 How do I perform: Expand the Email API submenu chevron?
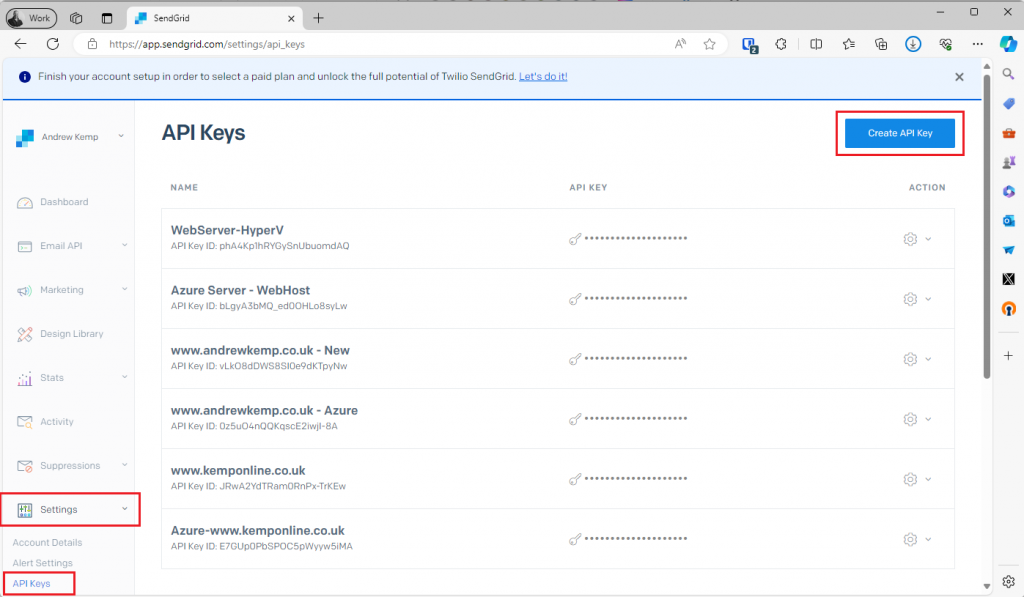125,245
